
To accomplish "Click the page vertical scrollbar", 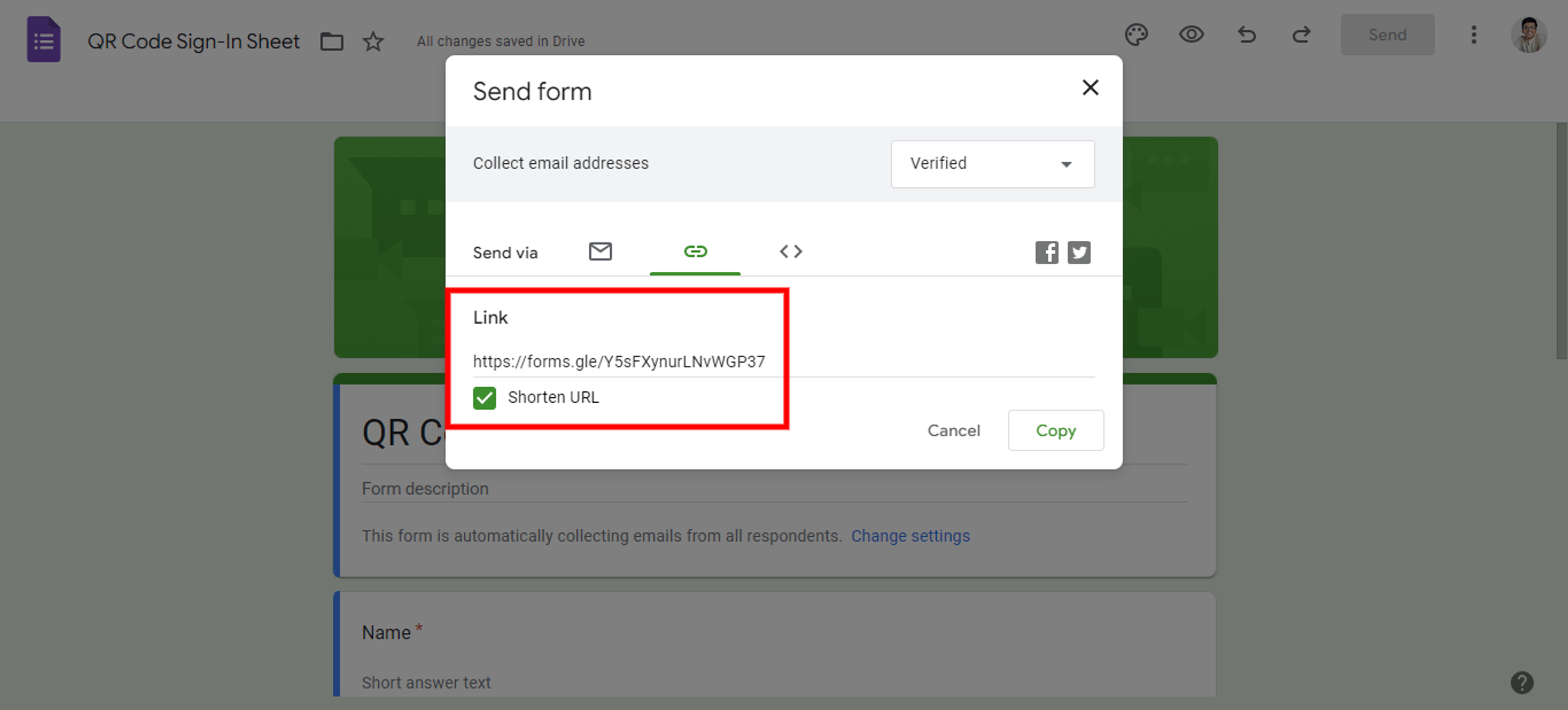I will click(x=1562, y=240).
